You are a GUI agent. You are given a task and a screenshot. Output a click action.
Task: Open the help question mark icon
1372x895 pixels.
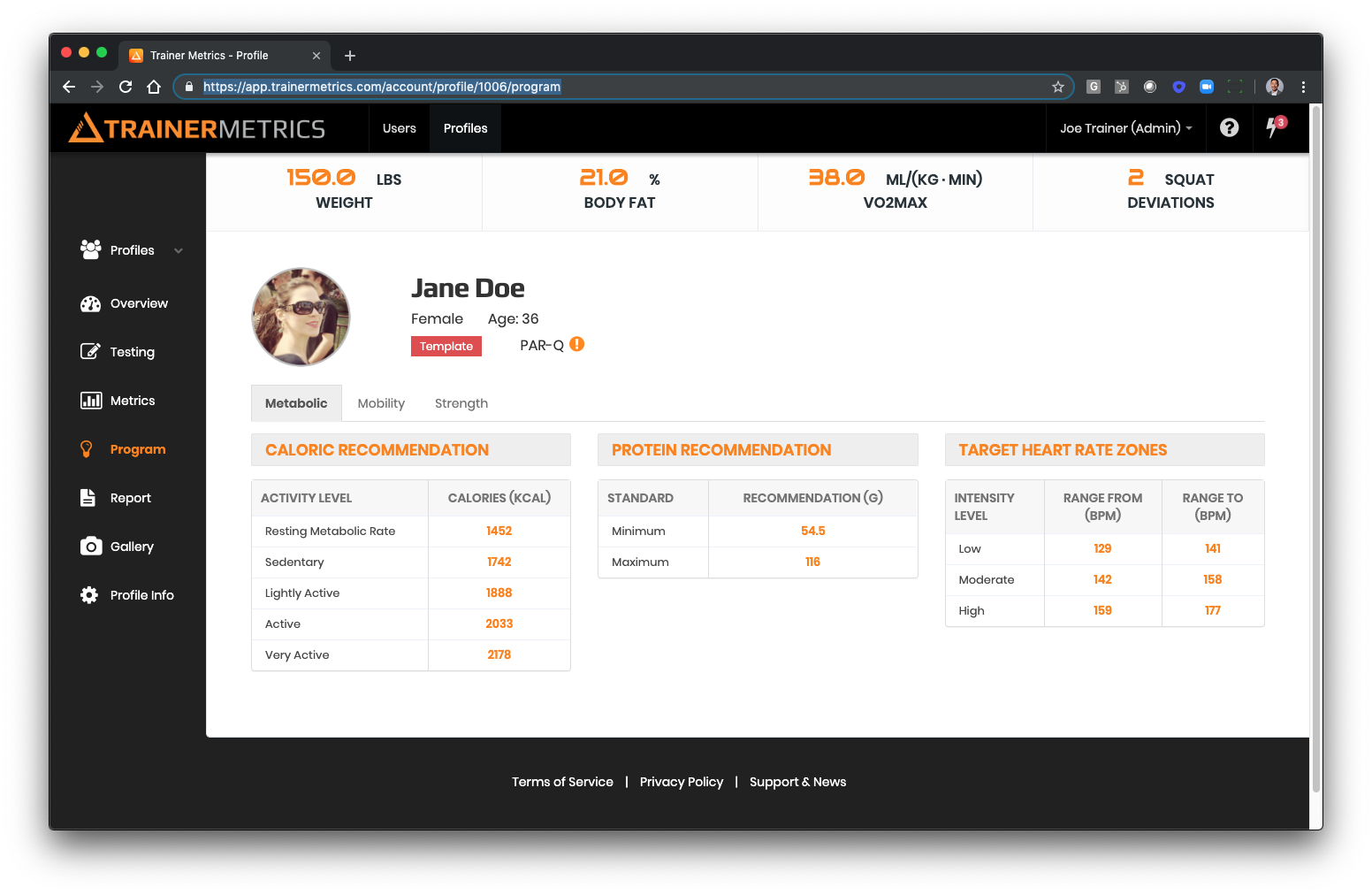pyautogui.click(x=1229, y=127)
